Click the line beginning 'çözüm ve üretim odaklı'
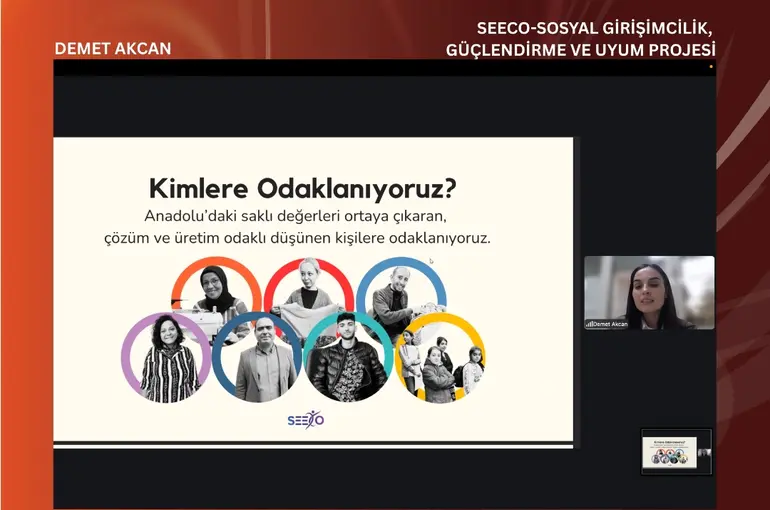This screenshot has width=770, height=510. (297, 239)
